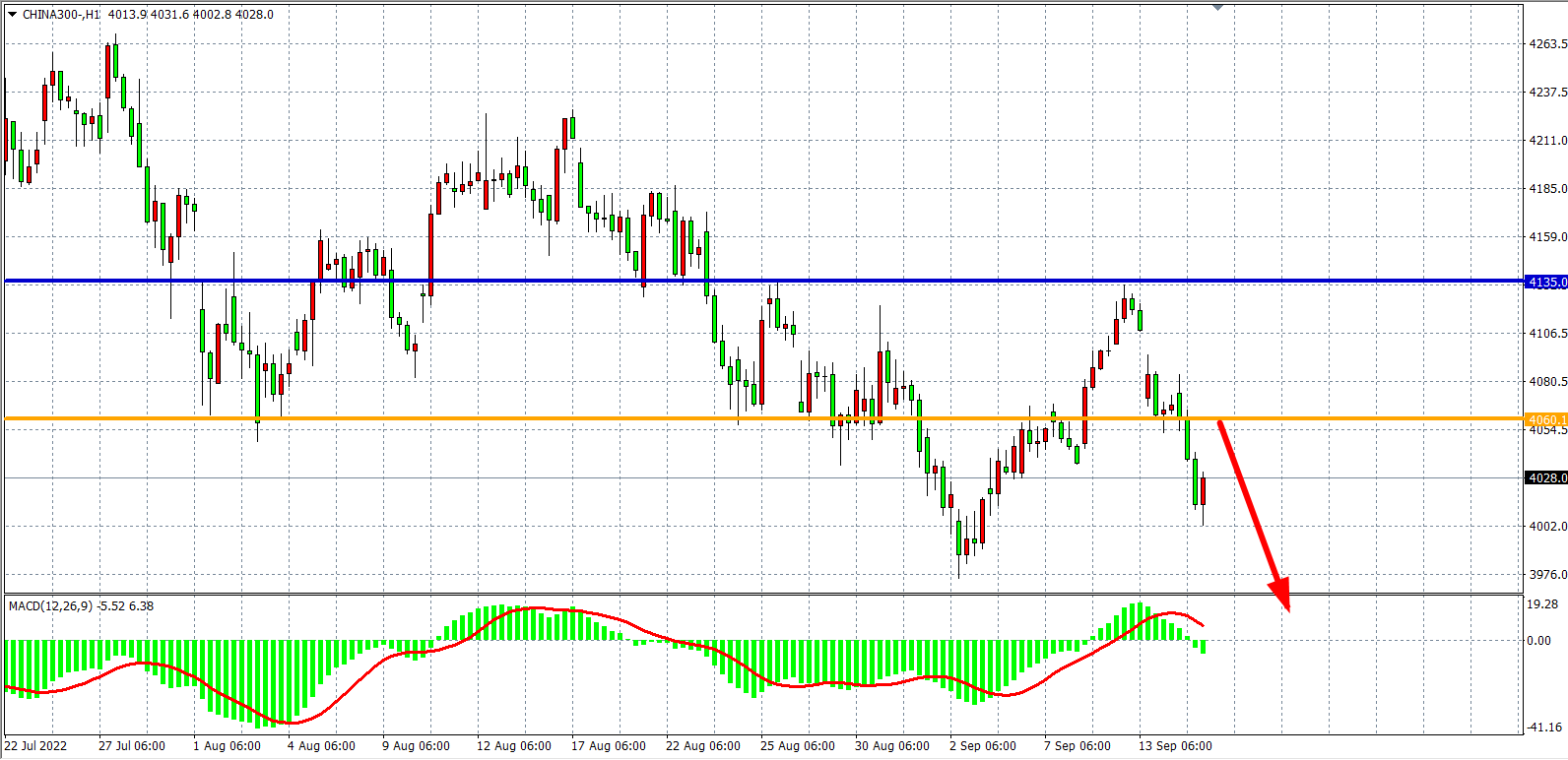1568x760 pixels.
Task: Click the 13 Sep 06:00 date label
Action: pos(1175,746)
